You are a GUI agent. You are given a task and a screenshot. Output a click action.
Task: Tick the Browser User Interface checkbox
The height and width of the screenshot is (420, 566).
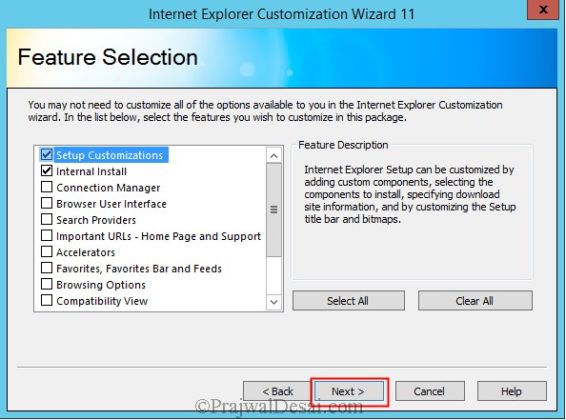click(x=47, y=203)
